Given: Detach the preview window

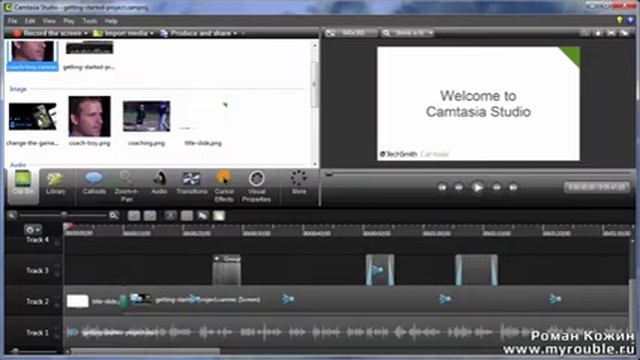Looking at the screenshot, I should pos(624,33).
